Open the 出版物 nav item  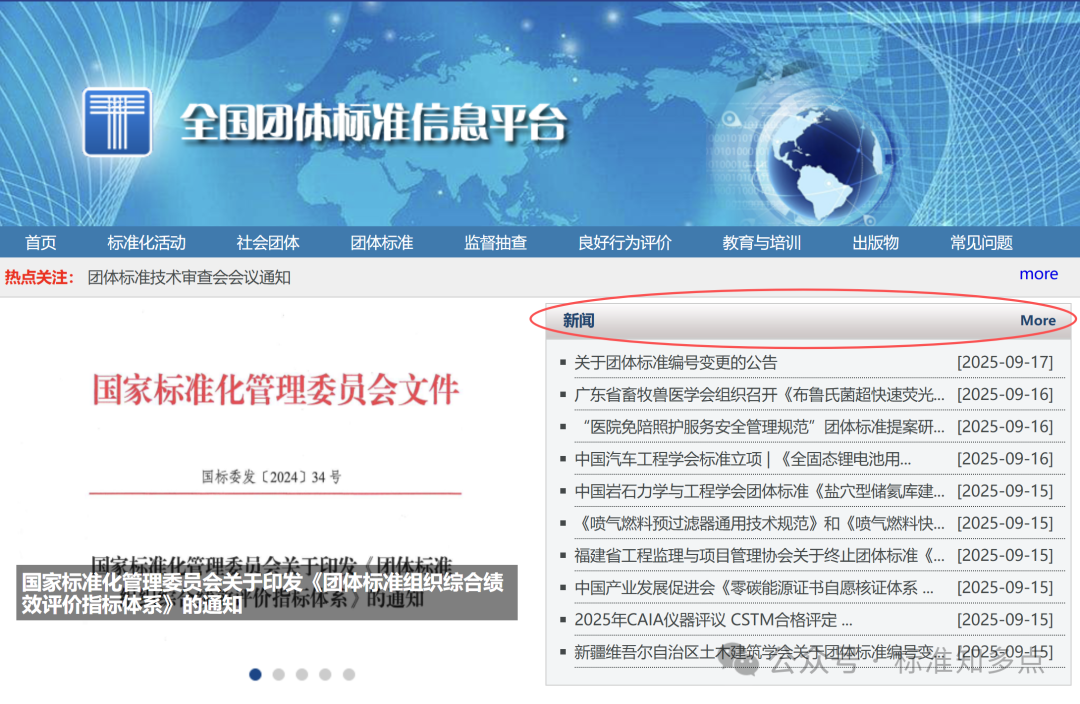875,242
